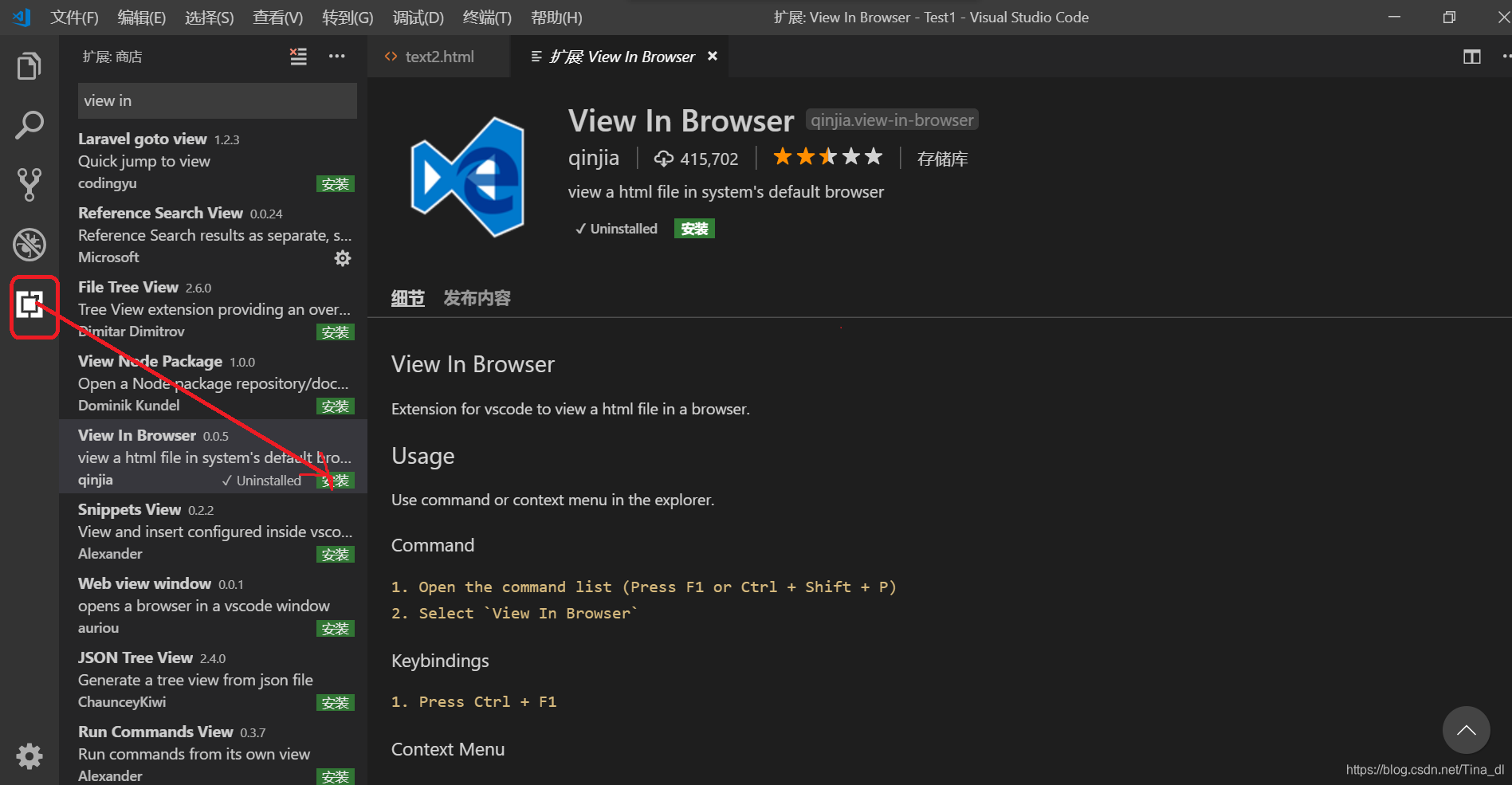
Task: Click the star rating of the extension
Action: coord(828,157)
